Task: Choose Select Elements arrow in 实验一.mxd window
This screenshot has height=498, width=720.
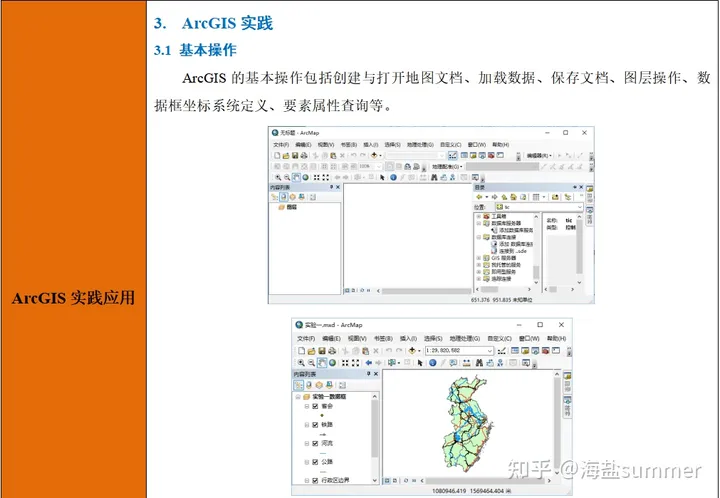Action: 420,363
